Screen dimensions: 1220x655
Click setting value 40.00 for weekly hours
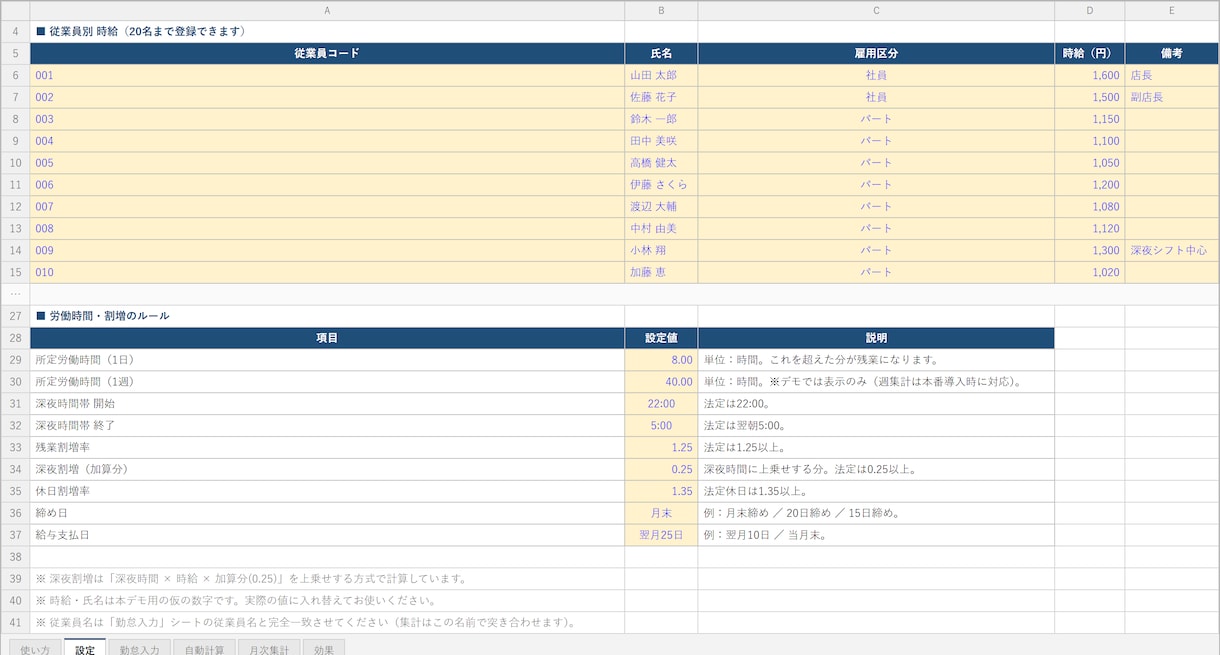pyautogui.click(x=661, y=382)
